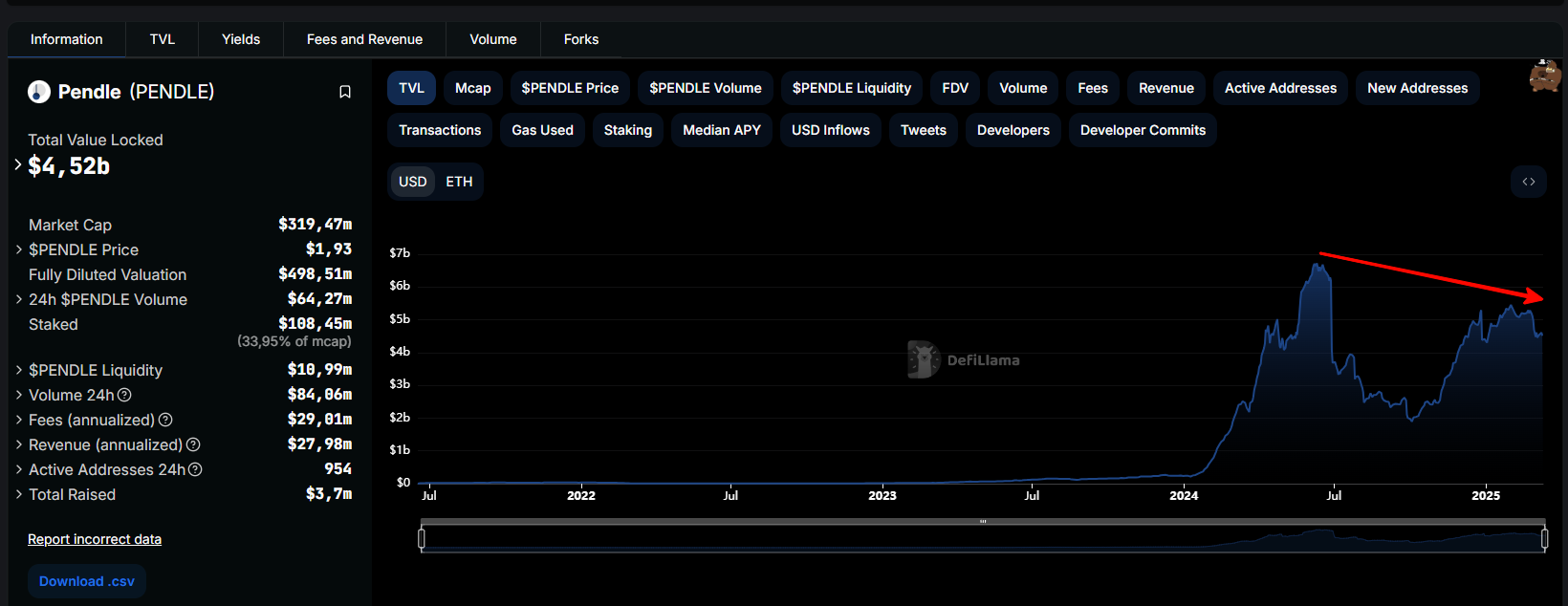Image resolution: width=1568 pixels, height=606 pixels.
Task: Click the 2024 x-axis label
Action: (x=1184, y=495)
